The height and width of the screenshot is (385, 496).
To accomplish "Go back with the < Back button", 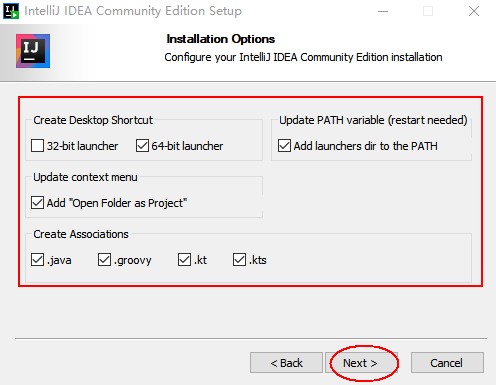I will (286, 363).
